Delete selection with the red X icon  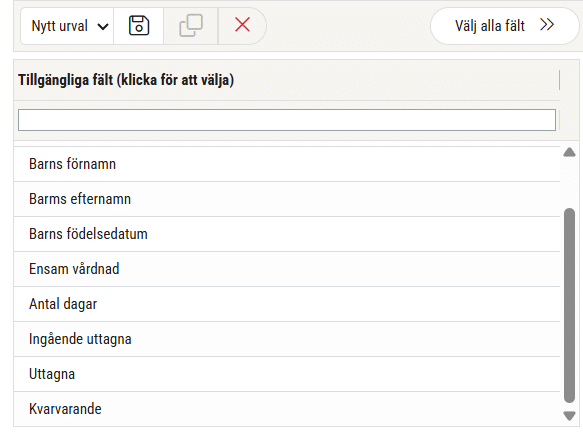242,25
